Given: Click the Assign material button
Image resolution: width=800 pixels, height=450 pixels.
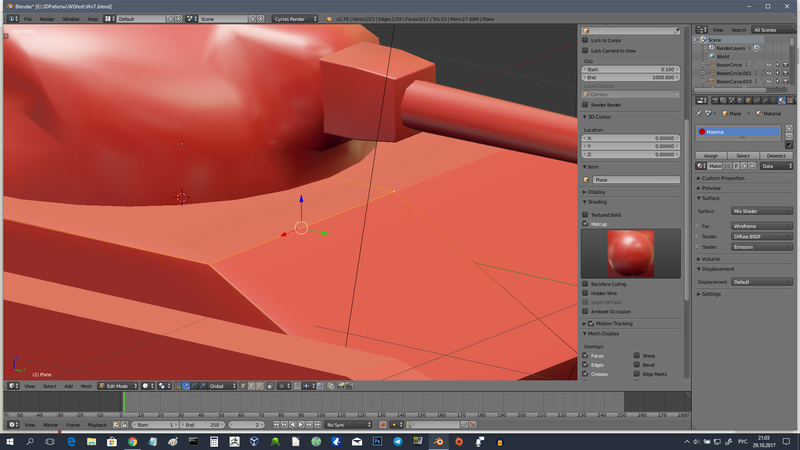Looking at the screenshot, I should [711, 156].
